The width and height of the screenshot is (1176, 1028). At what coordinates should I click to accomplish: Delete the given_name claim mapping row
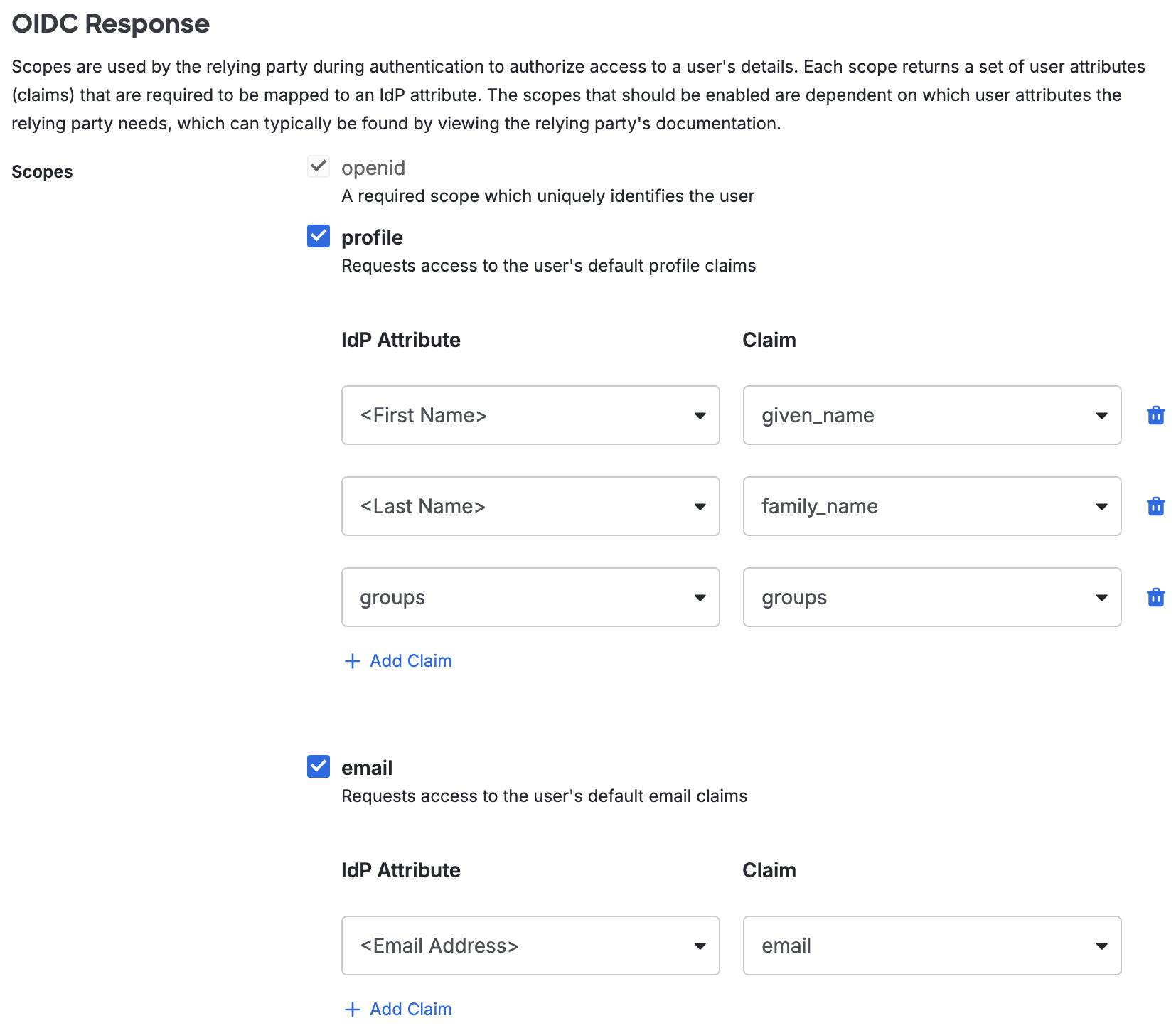coord(1156,415)
